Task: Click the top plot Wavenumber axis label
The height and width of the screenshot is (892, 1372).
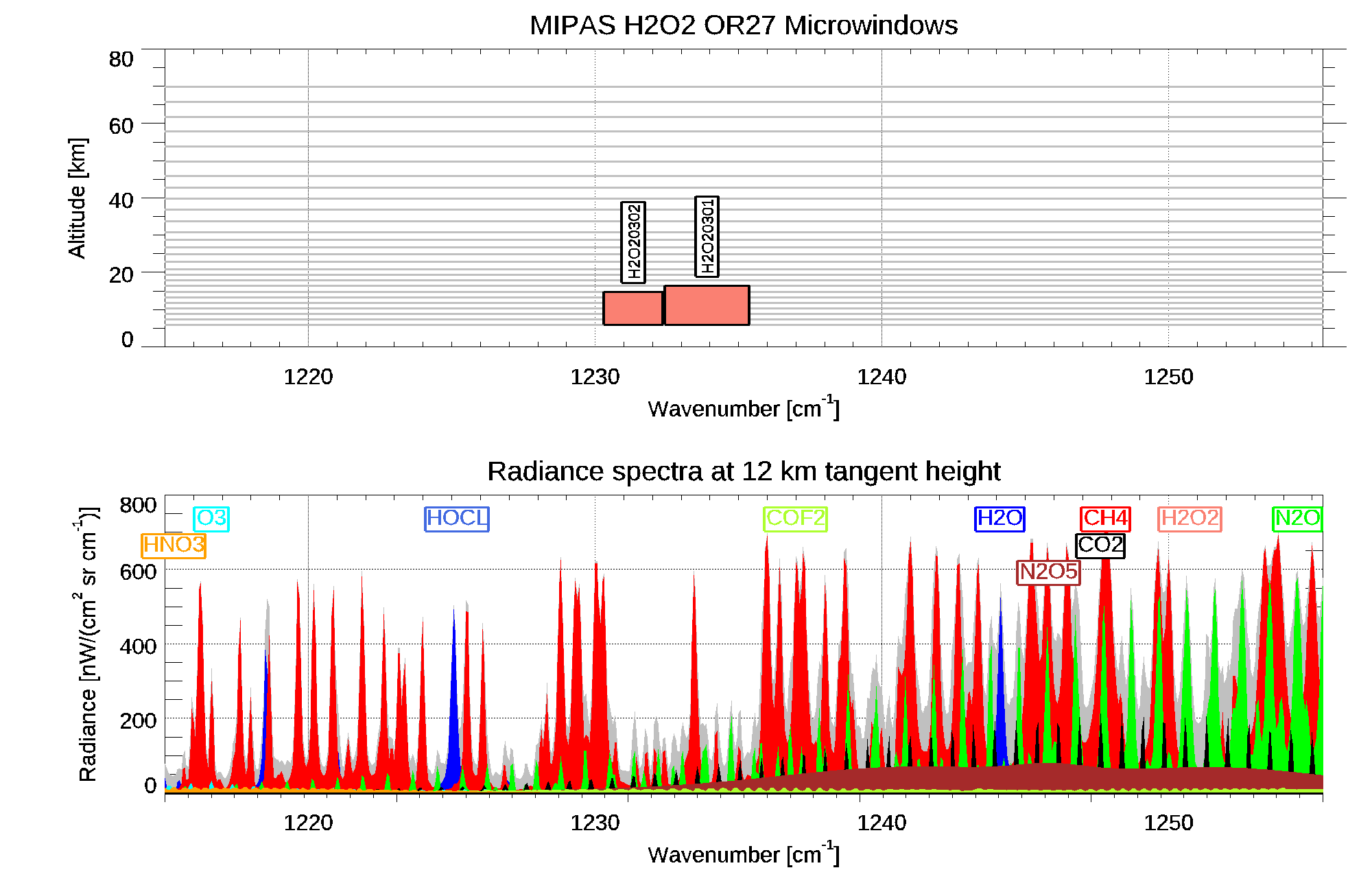Action: coord(743,408)
